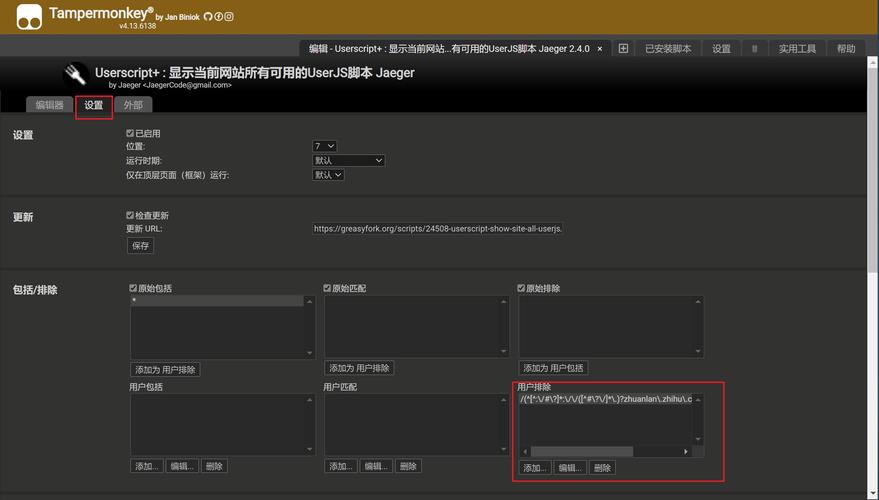
Task: Click down scroll arrow of 原始包括 list
Action: point(309,353)
